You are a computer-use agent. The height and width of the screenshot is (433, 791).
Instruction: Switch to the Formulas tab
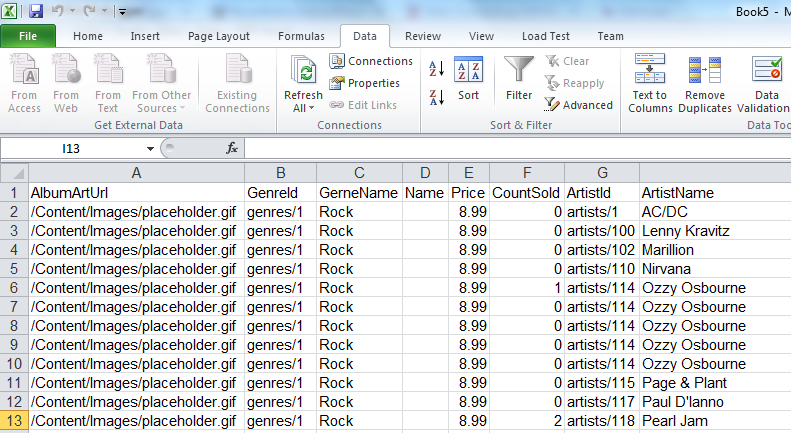tap(301, 36)
